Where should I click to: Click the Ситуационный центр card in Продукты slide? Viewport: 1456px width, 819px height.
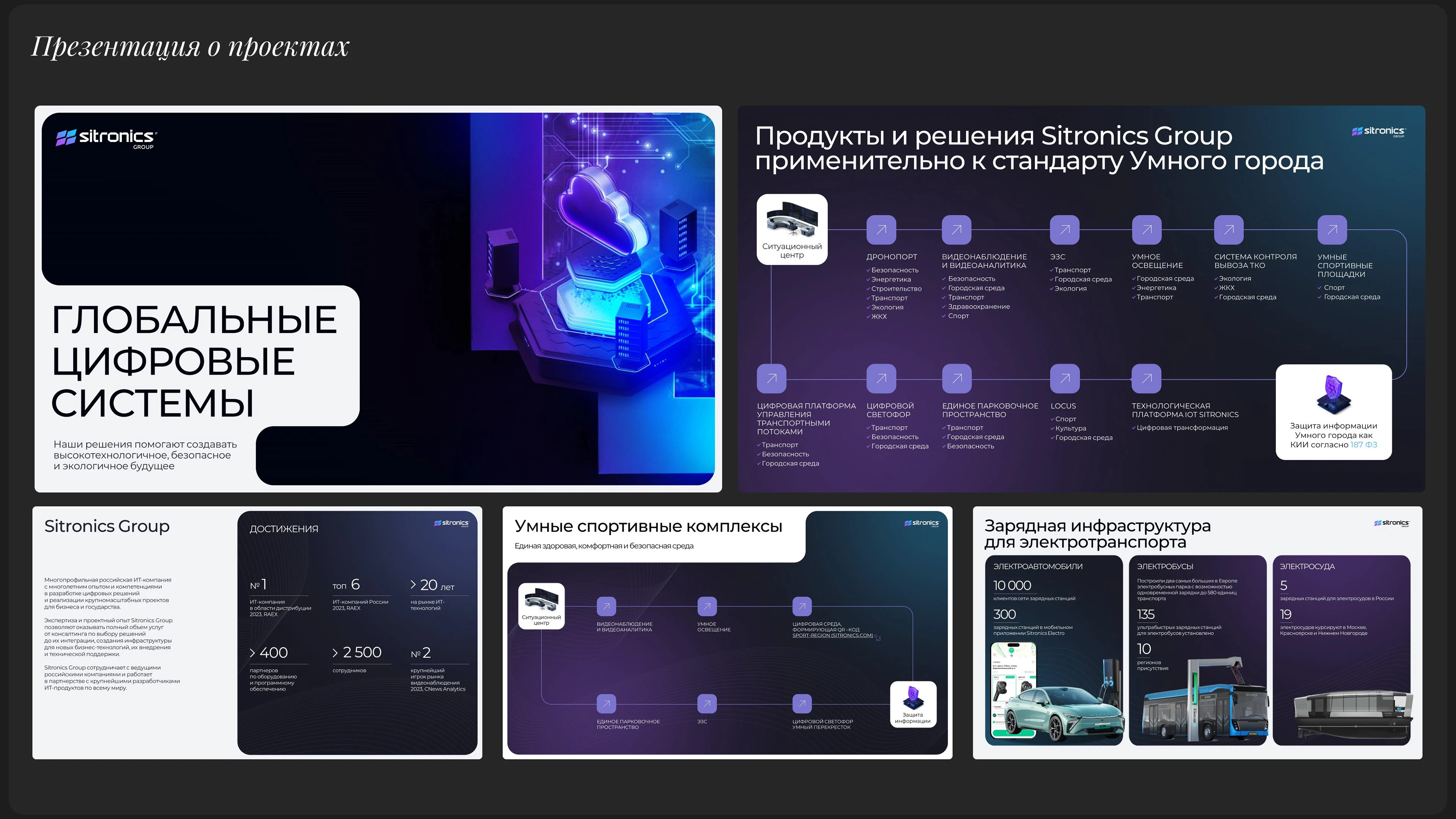[x=792, y=229]
